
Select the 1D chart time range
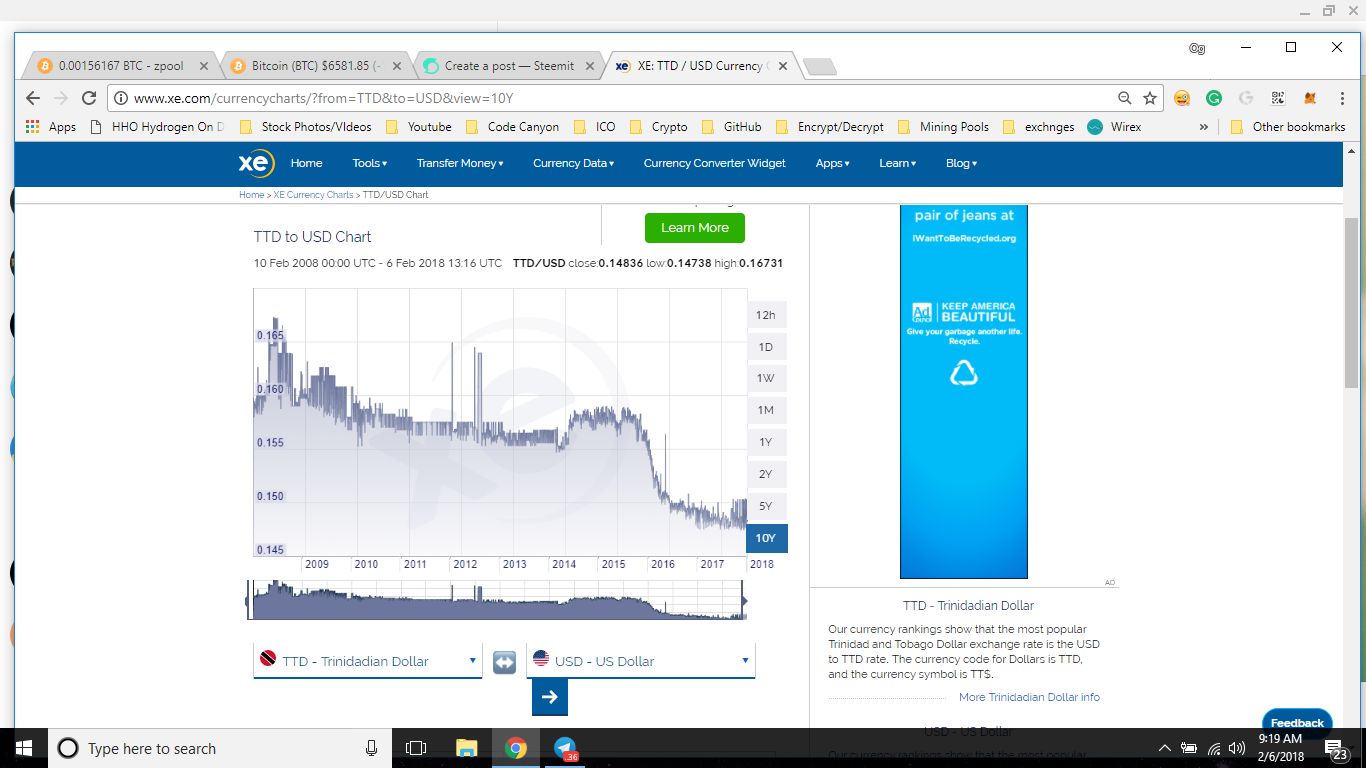coord(766,347)
